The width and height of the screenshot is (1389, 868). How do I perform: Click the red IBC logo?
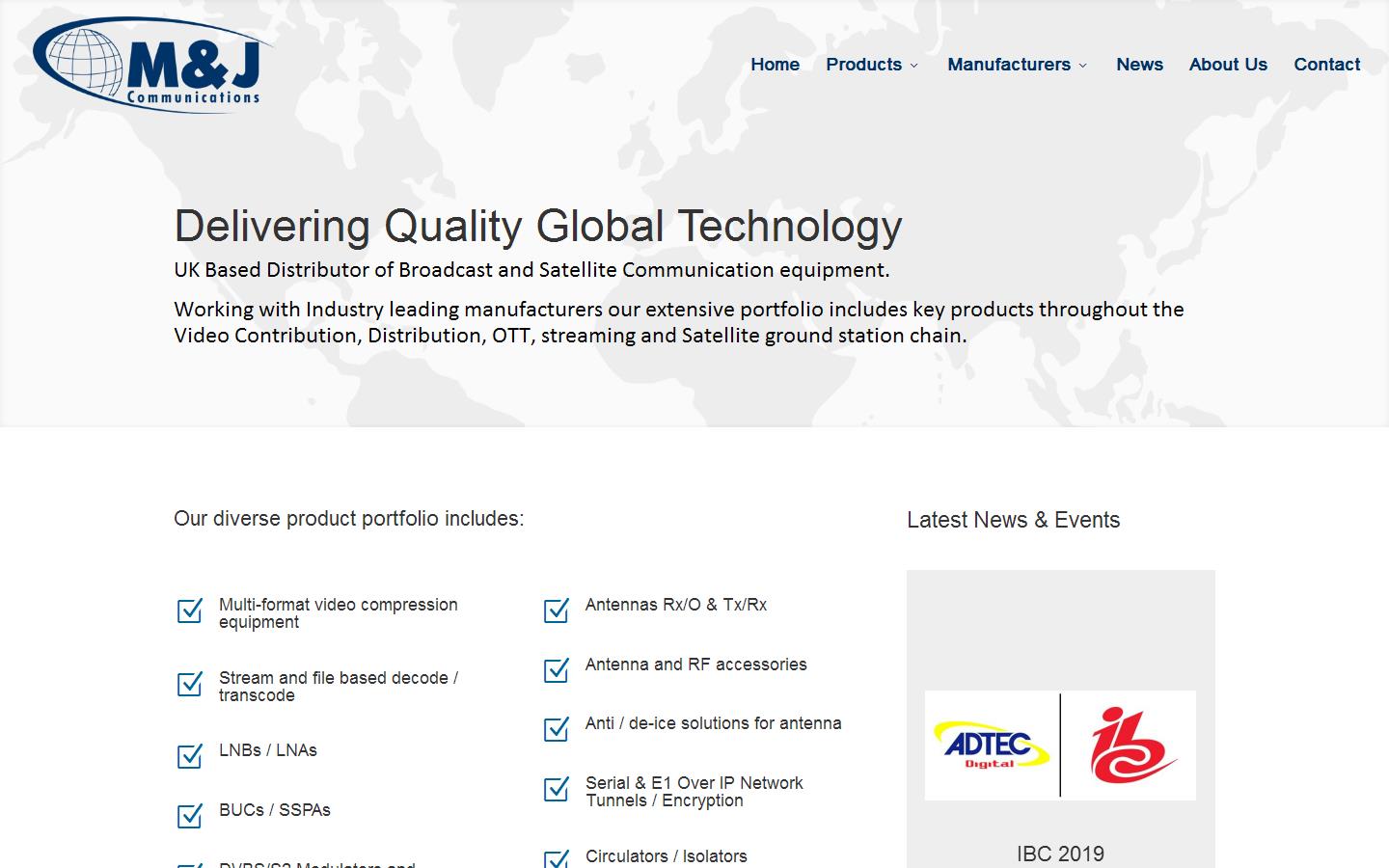pyautogui.click(x=1131, y=746)
